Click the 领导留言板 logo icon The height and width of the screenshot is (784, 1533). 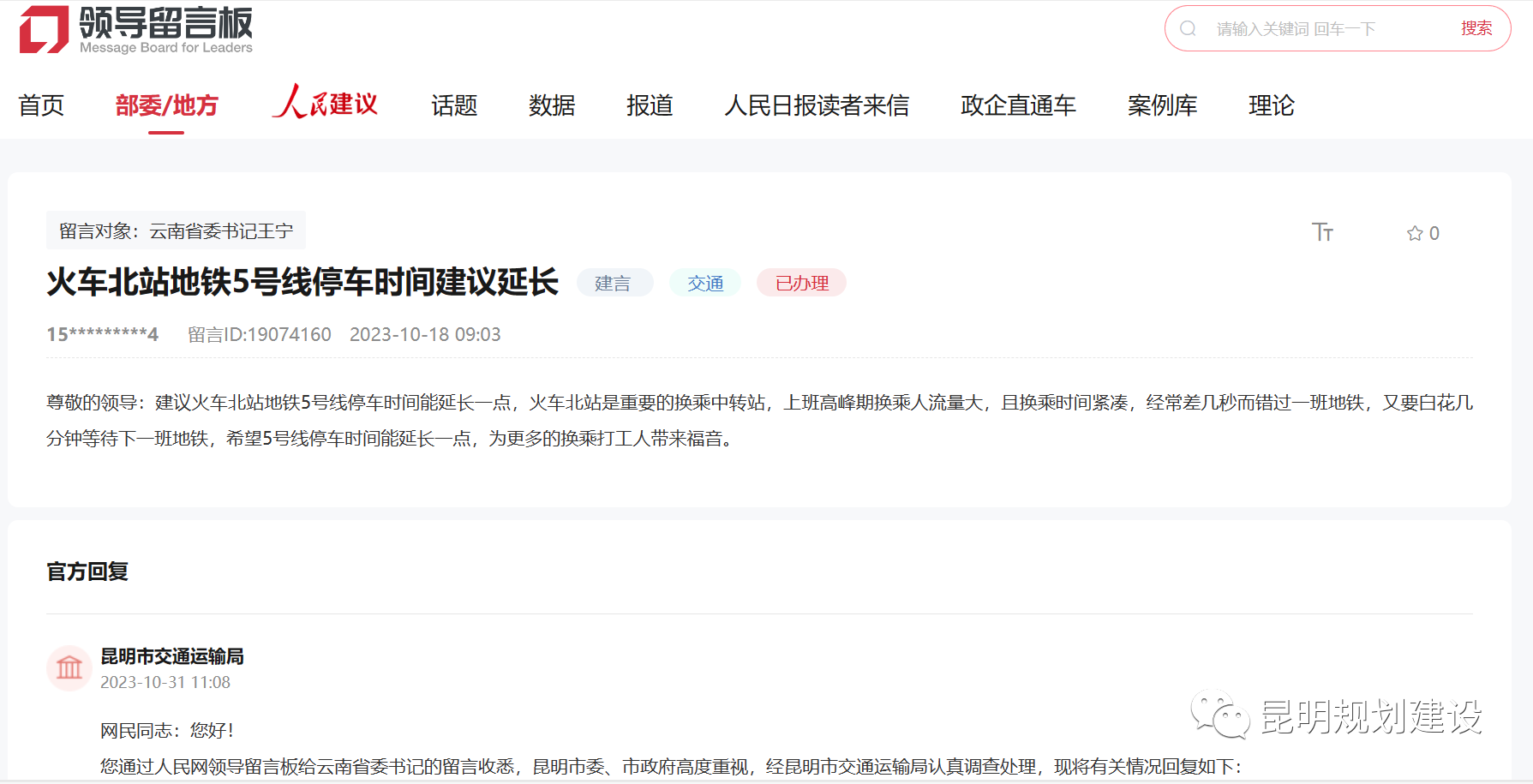45,29
